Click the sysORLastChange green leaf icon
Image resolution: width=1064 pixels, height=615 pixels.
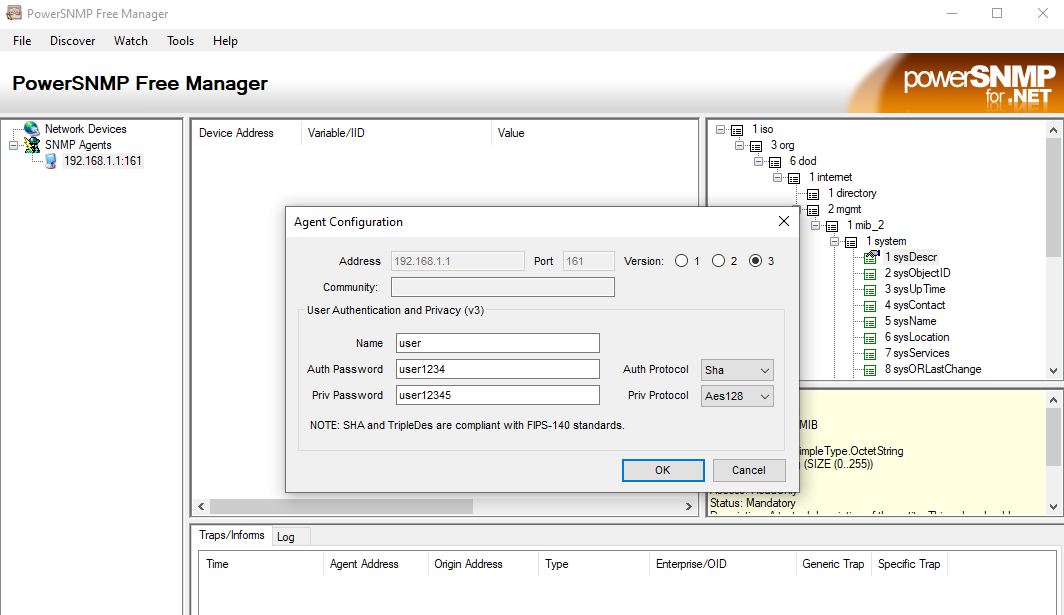870,370
